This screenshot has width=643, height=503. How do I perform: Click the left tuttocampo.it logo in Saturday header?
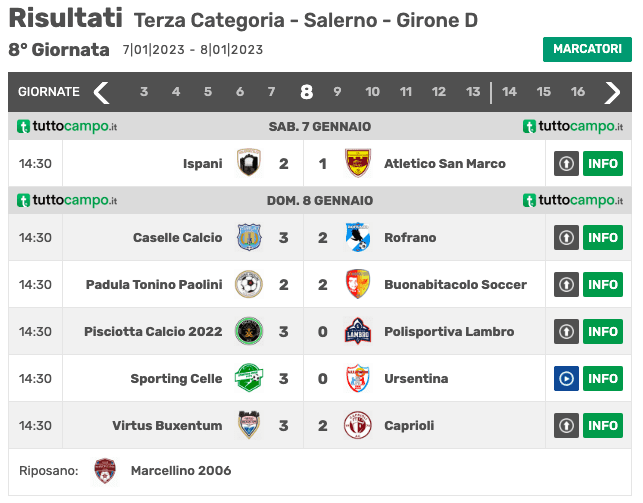point(67,126)
